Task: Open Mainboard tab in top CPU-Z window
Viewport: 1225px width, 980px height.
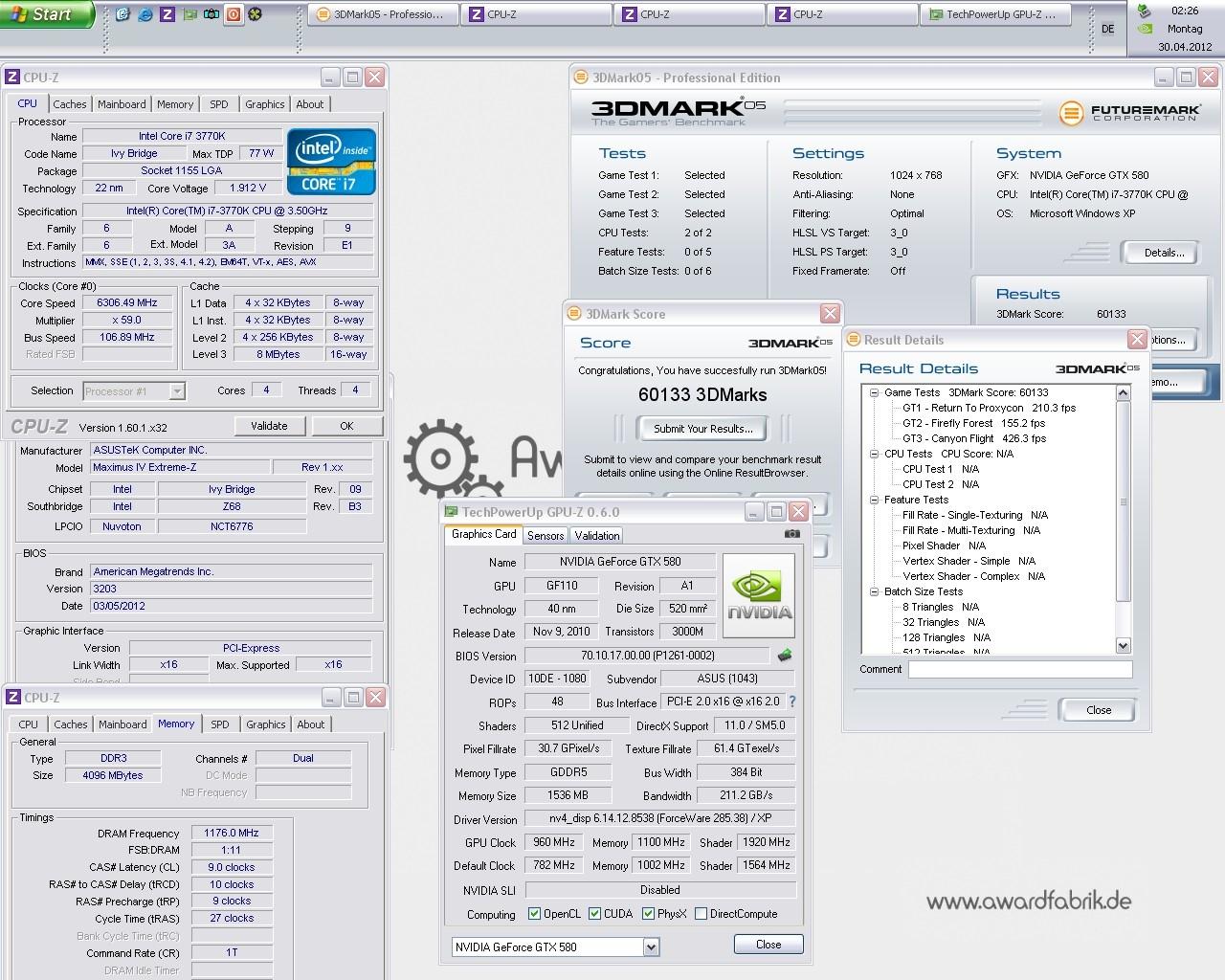Action: click(122, 104)
